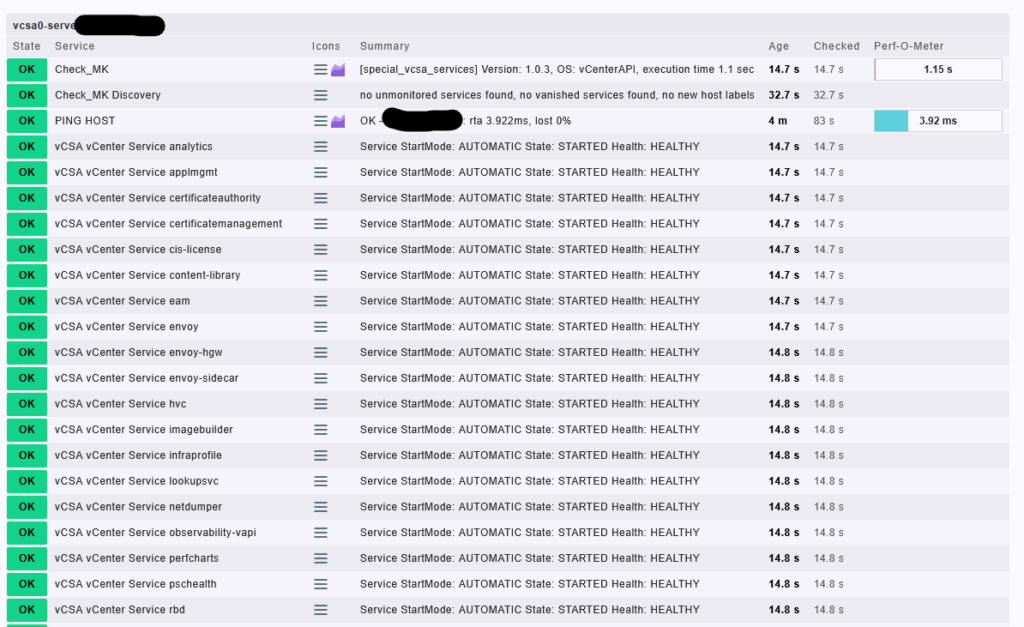Open vCSA vCenter Service applmgmt details
Screen dimensions: 1024x627
pyautogui.click(x=136, y=172)
